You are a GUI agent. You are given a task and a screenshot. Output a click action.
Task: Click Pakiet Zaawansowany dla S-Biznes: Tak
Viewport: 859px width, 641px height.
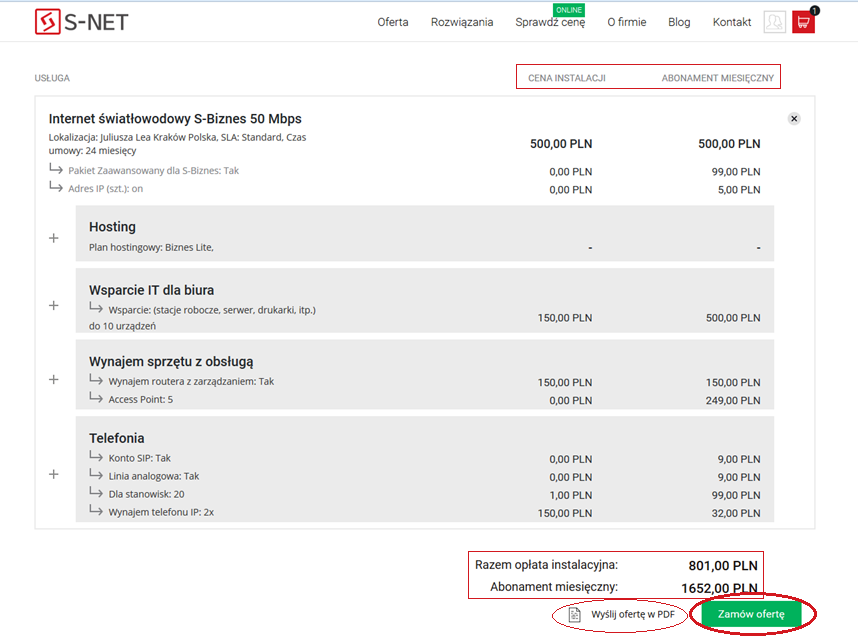pyautogui.click(x=153, y=170)
